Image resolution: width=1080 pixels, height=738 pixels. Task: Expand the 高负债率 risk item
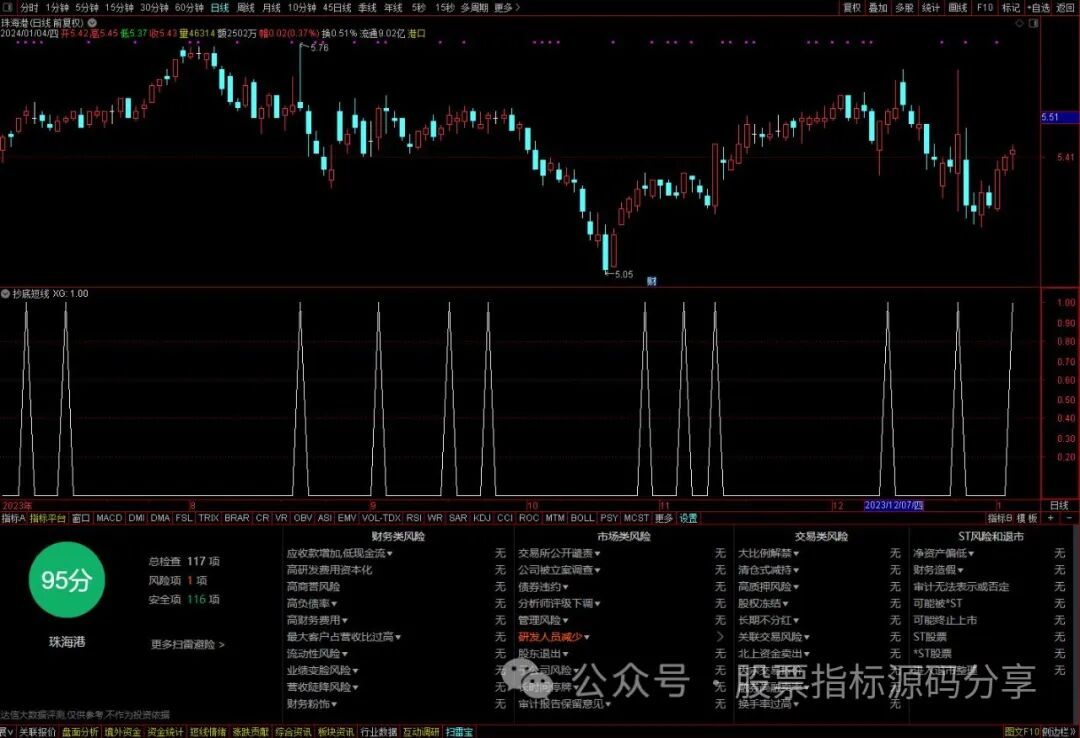pyautogui.click(x=312, y=604)
